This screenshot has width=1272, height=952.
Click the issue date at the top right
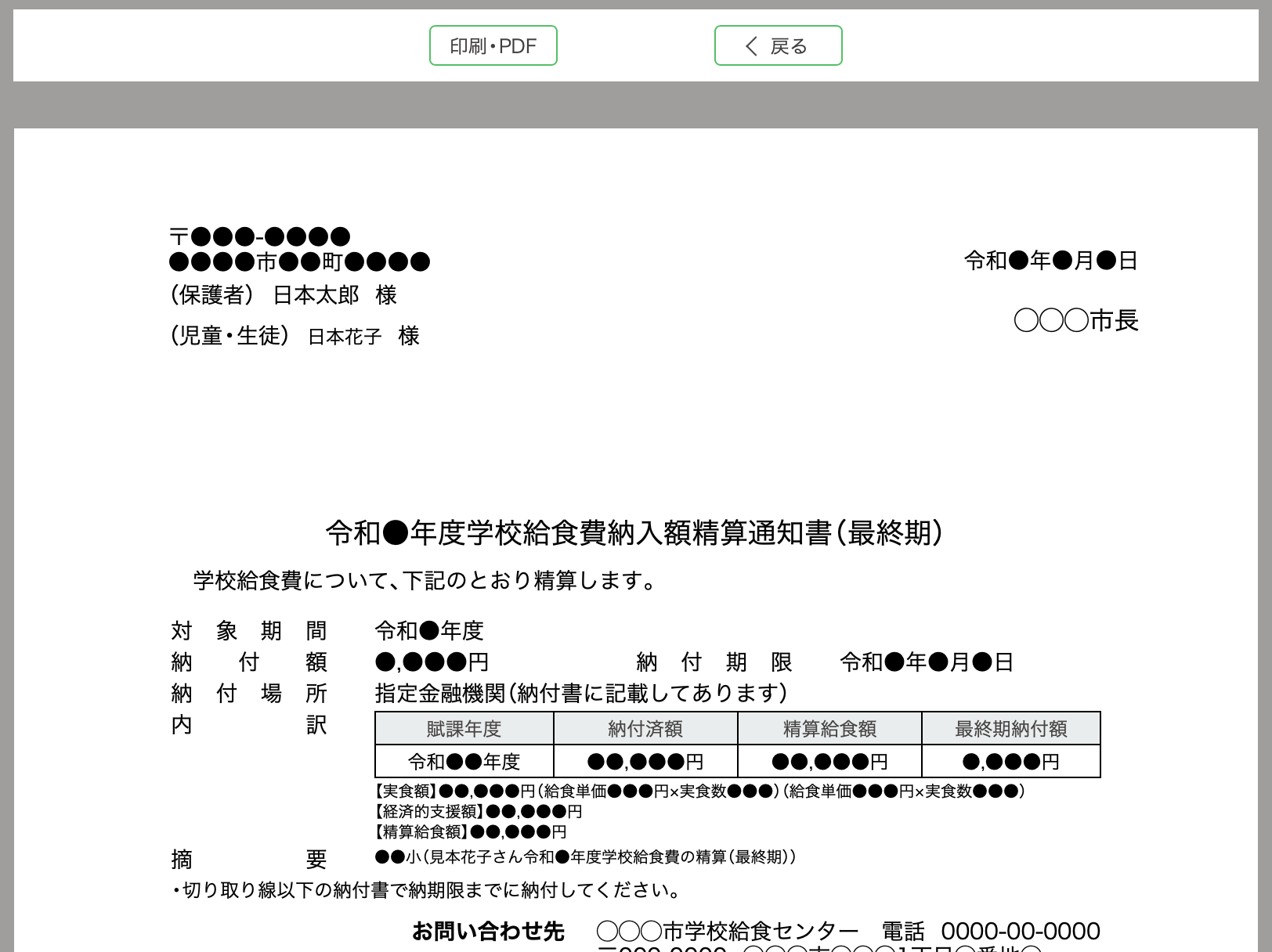tap(1050, 261)
